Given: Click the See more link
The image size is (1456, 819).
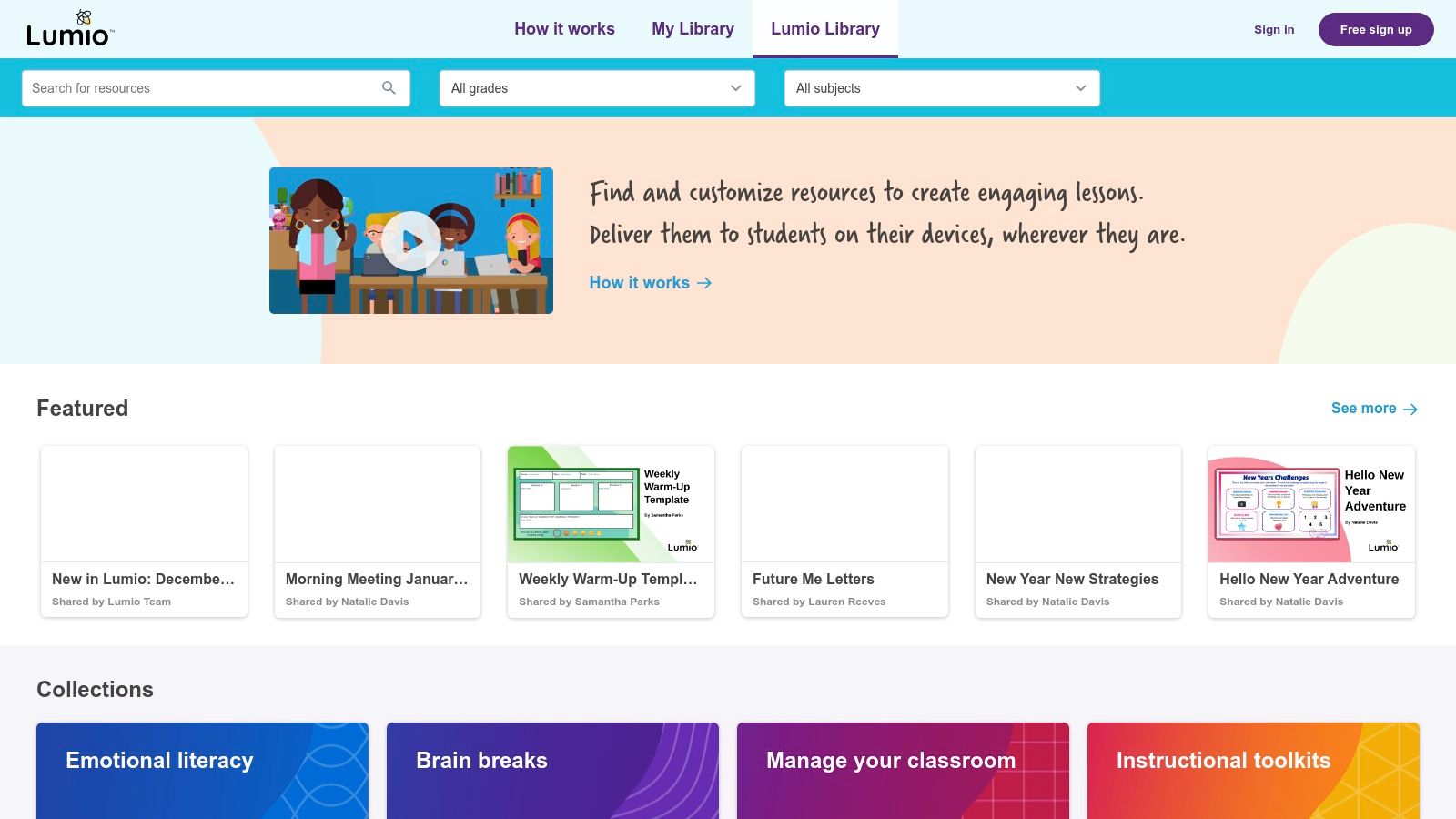Looking at the screenshot, I should (x=1363, y=409).
